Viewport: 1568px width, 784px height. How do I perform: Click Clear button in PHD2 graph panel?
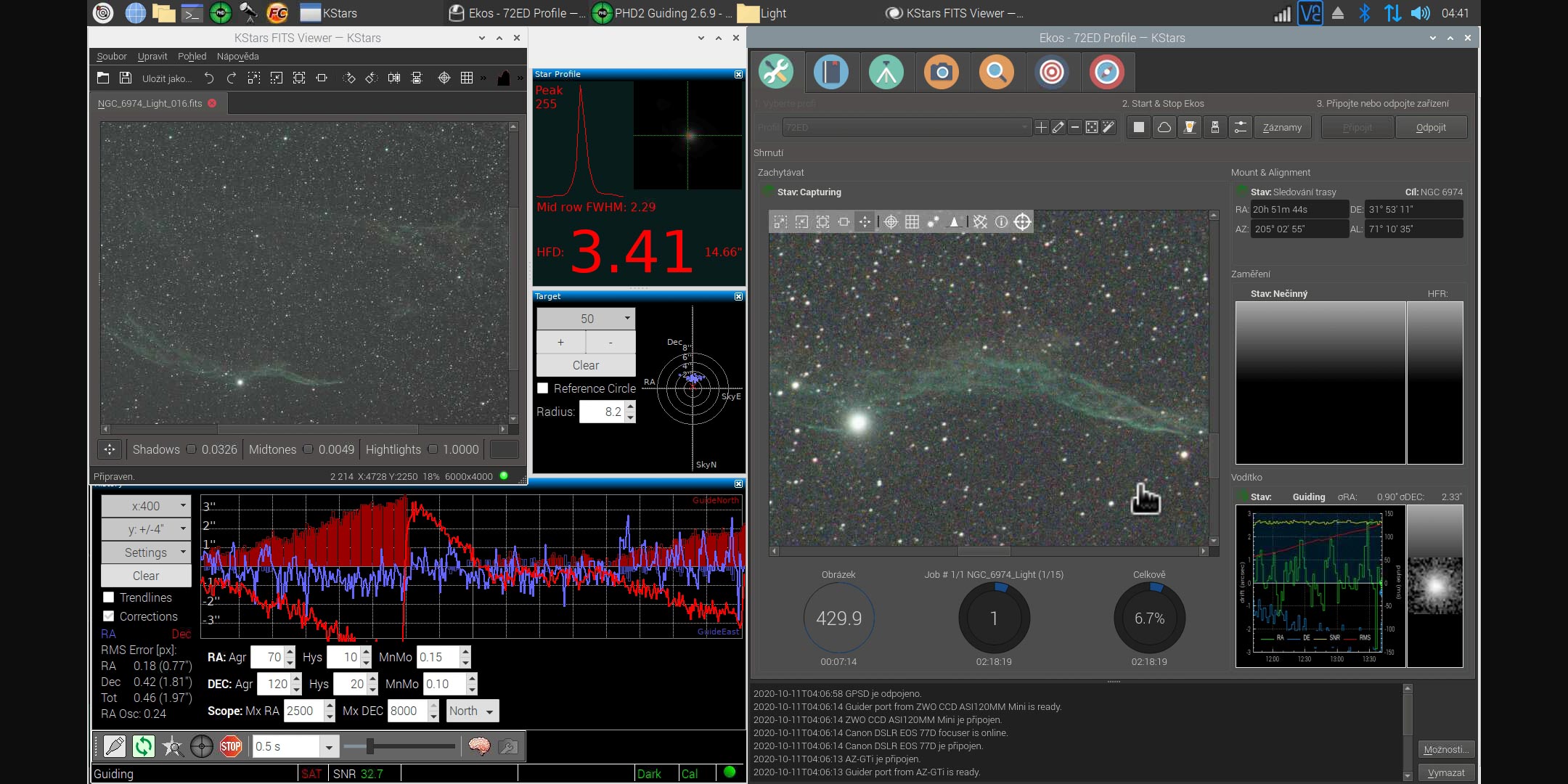pos(146,576)
